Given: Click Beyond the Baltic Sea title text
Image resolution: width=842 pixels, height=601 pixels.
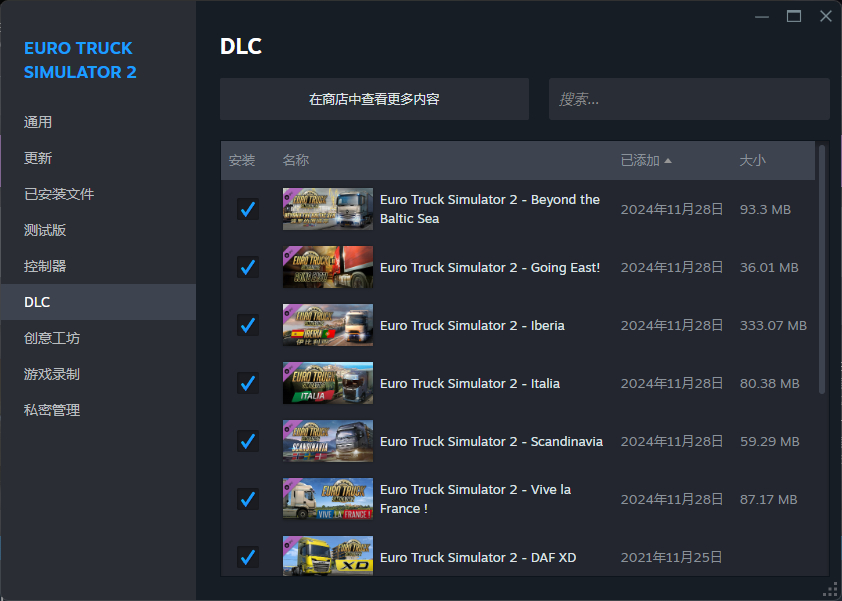Looking at the screenshot, I should pyautogui.click(x=490, y=209).
